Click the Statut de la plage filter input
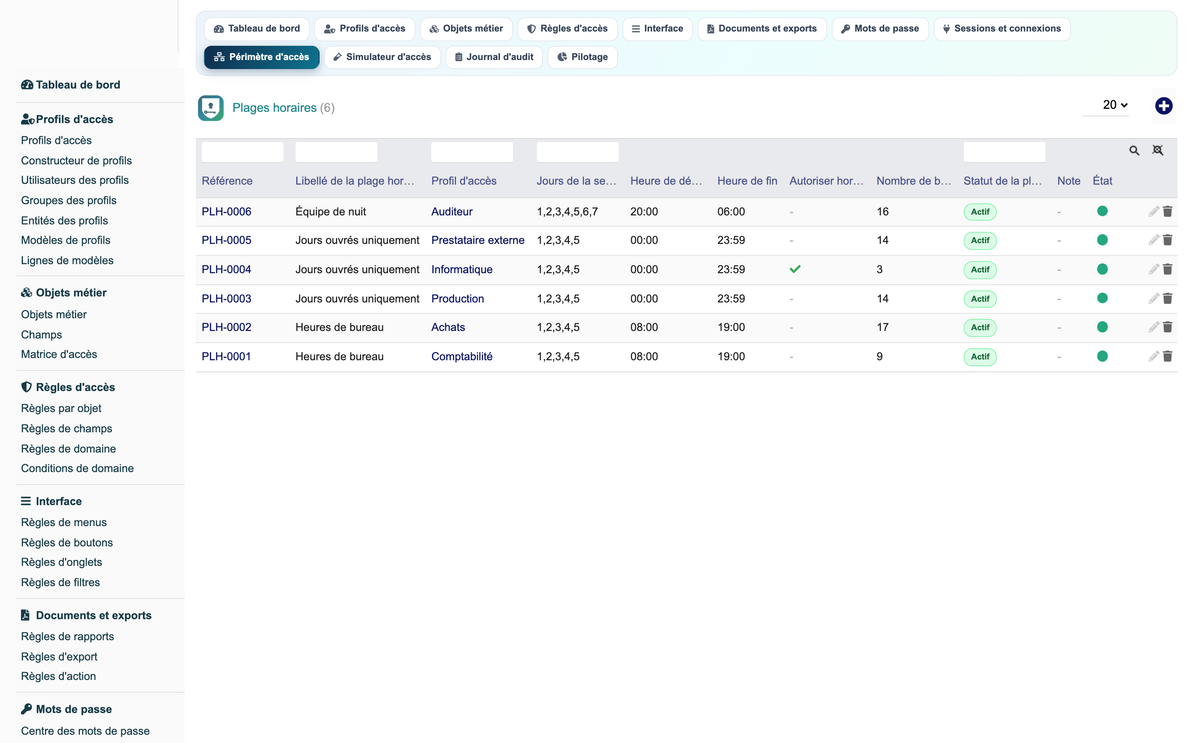This screenshot has width=1200, height=743. click(x=1004, y=152)
